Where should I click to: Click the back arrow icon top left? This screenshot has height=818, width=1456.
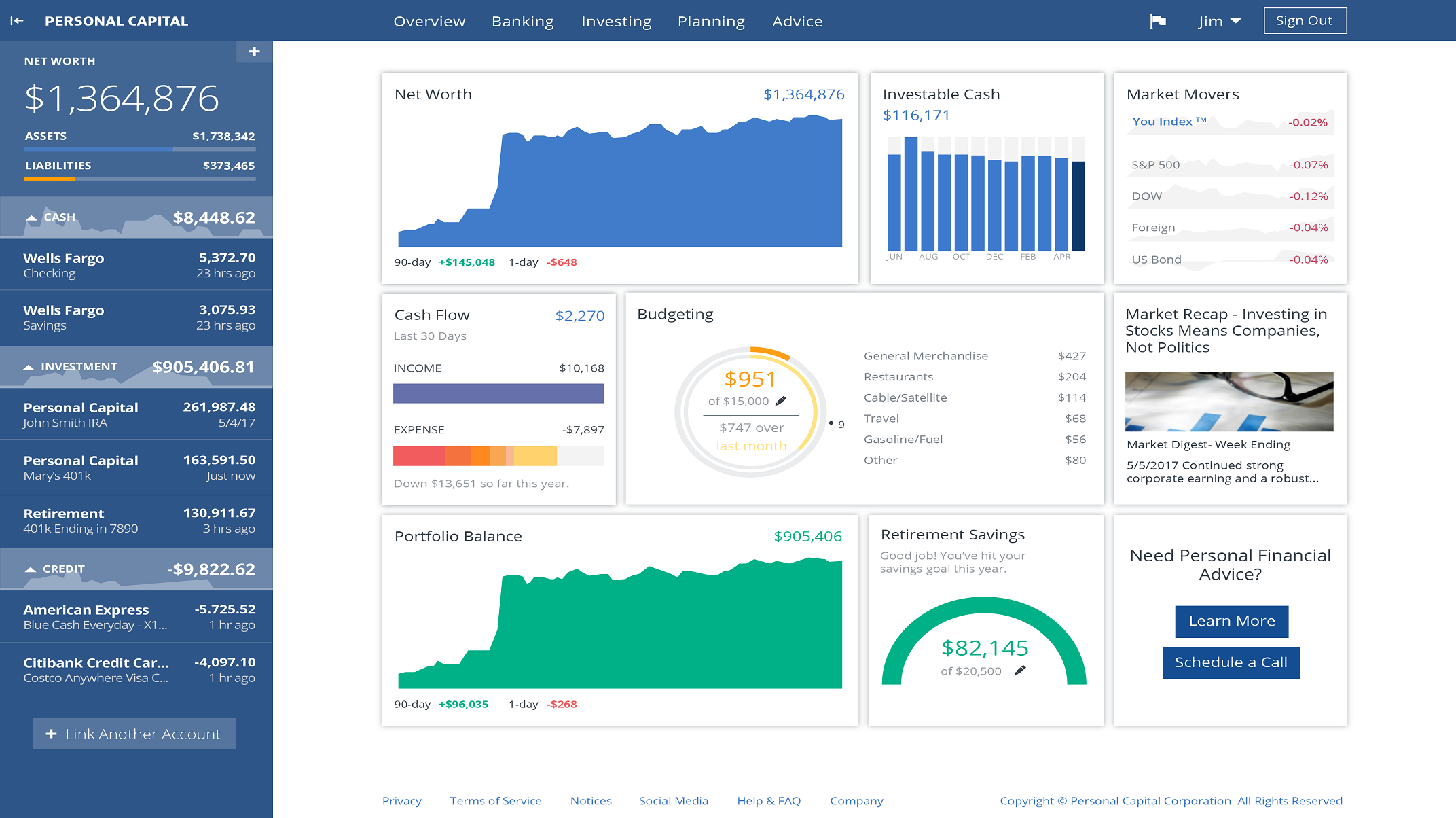(18, 20)
